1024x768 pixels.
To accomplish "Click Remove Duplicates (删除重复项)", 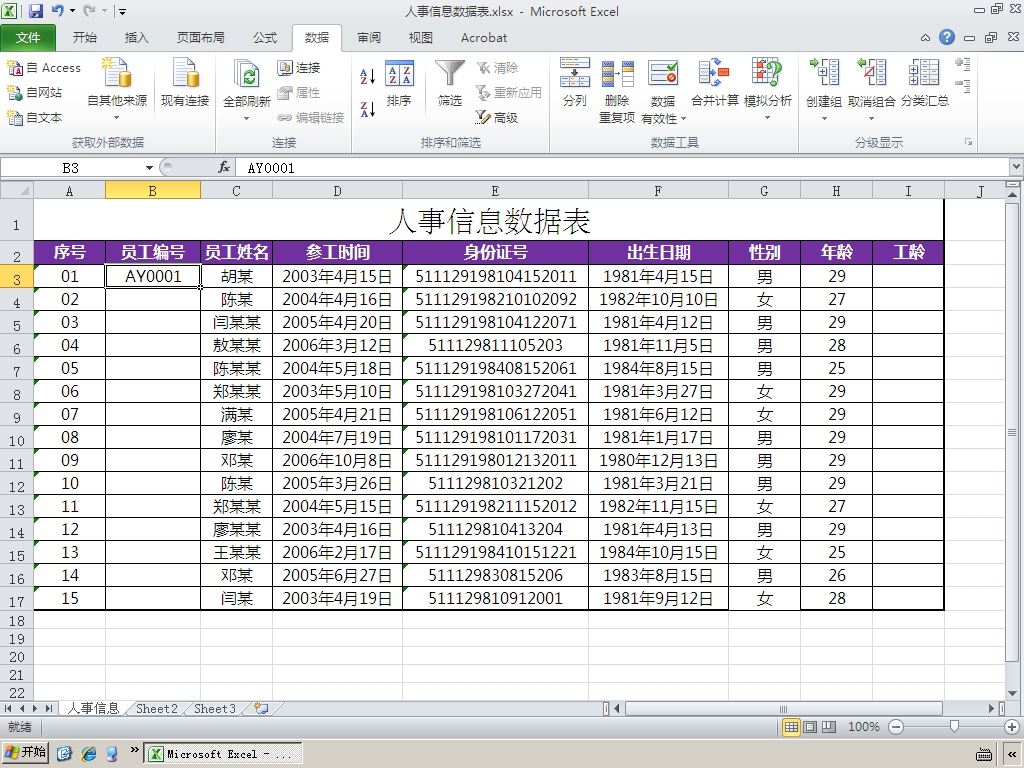I will tap(617, 90).
